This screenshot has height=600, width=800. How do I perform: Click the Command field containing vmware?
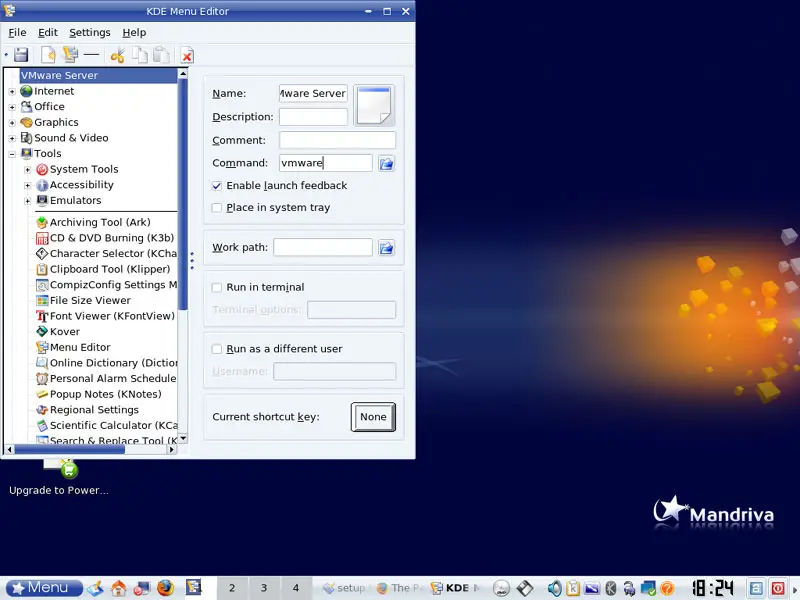point(326,163)
